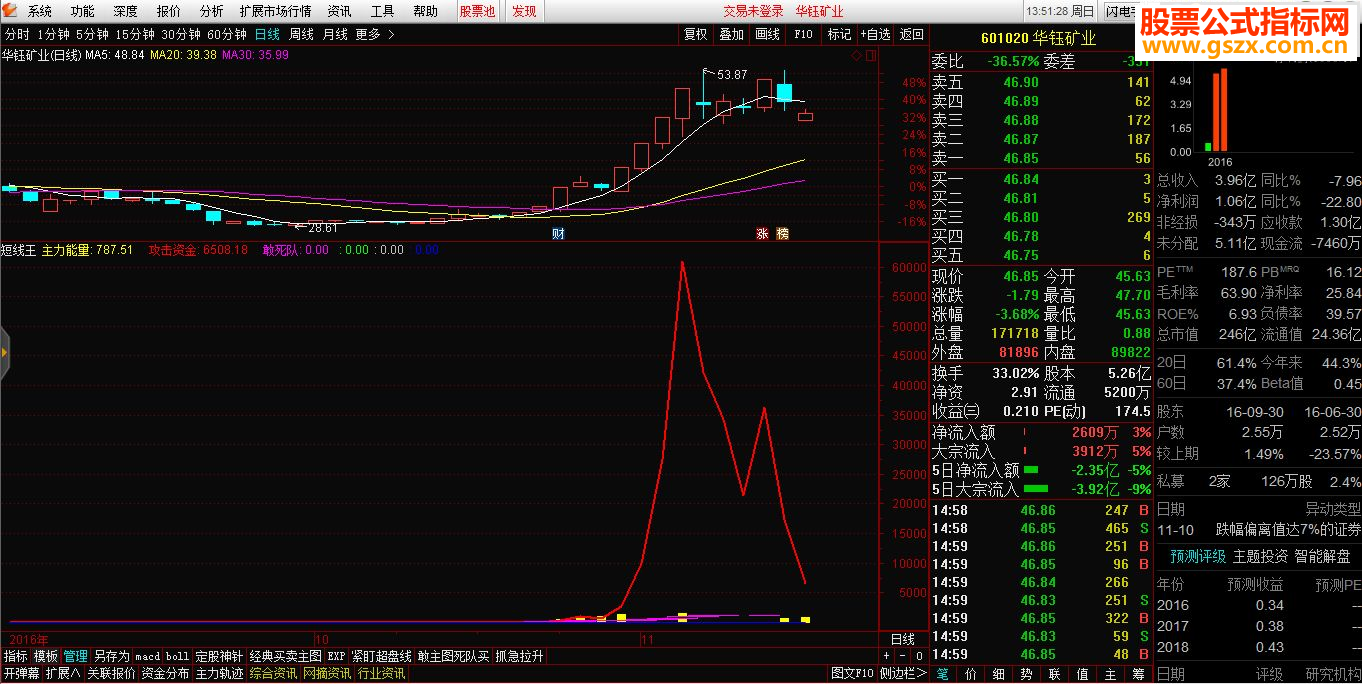This screenshot has height=684, width=1362.
Task: Click the small square icon above chart
Action: point(870,55)
